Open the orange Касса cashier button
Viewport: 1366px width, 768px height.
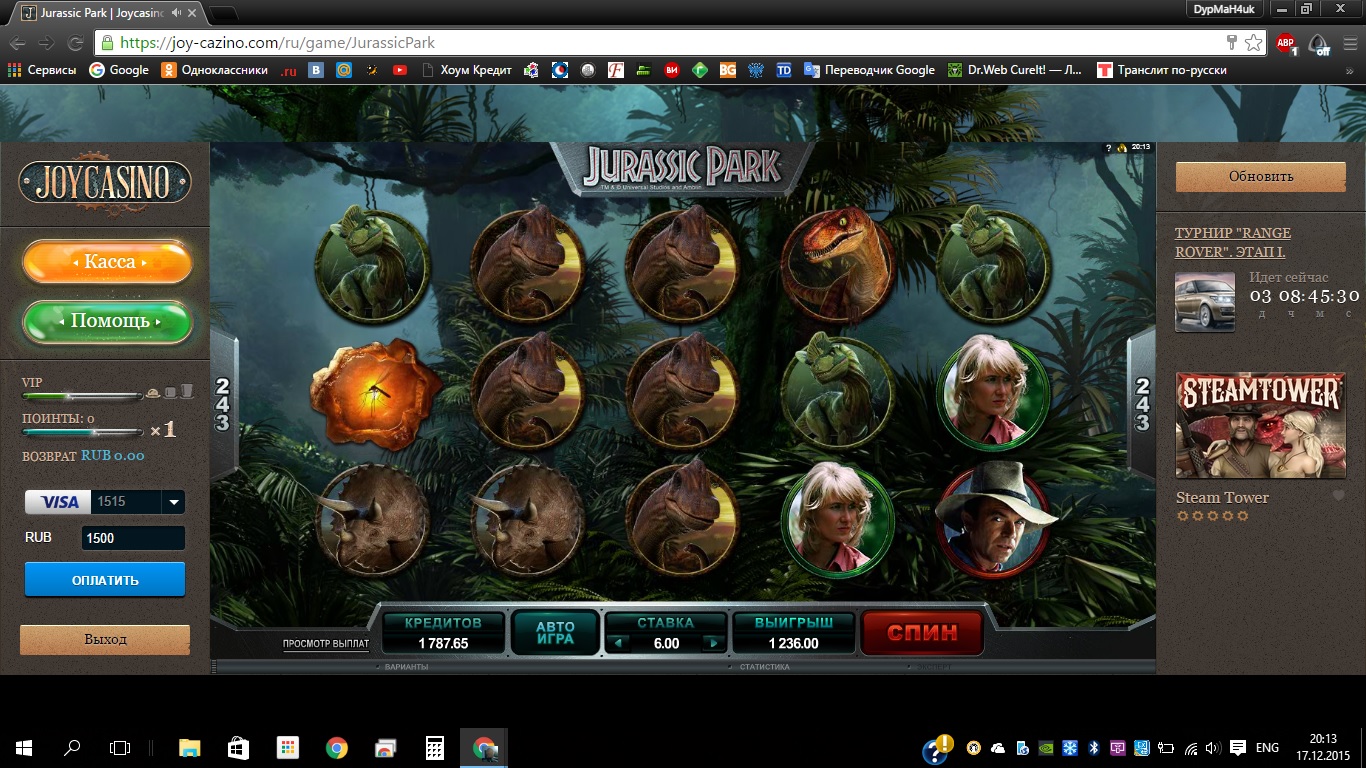click(107, 262)
